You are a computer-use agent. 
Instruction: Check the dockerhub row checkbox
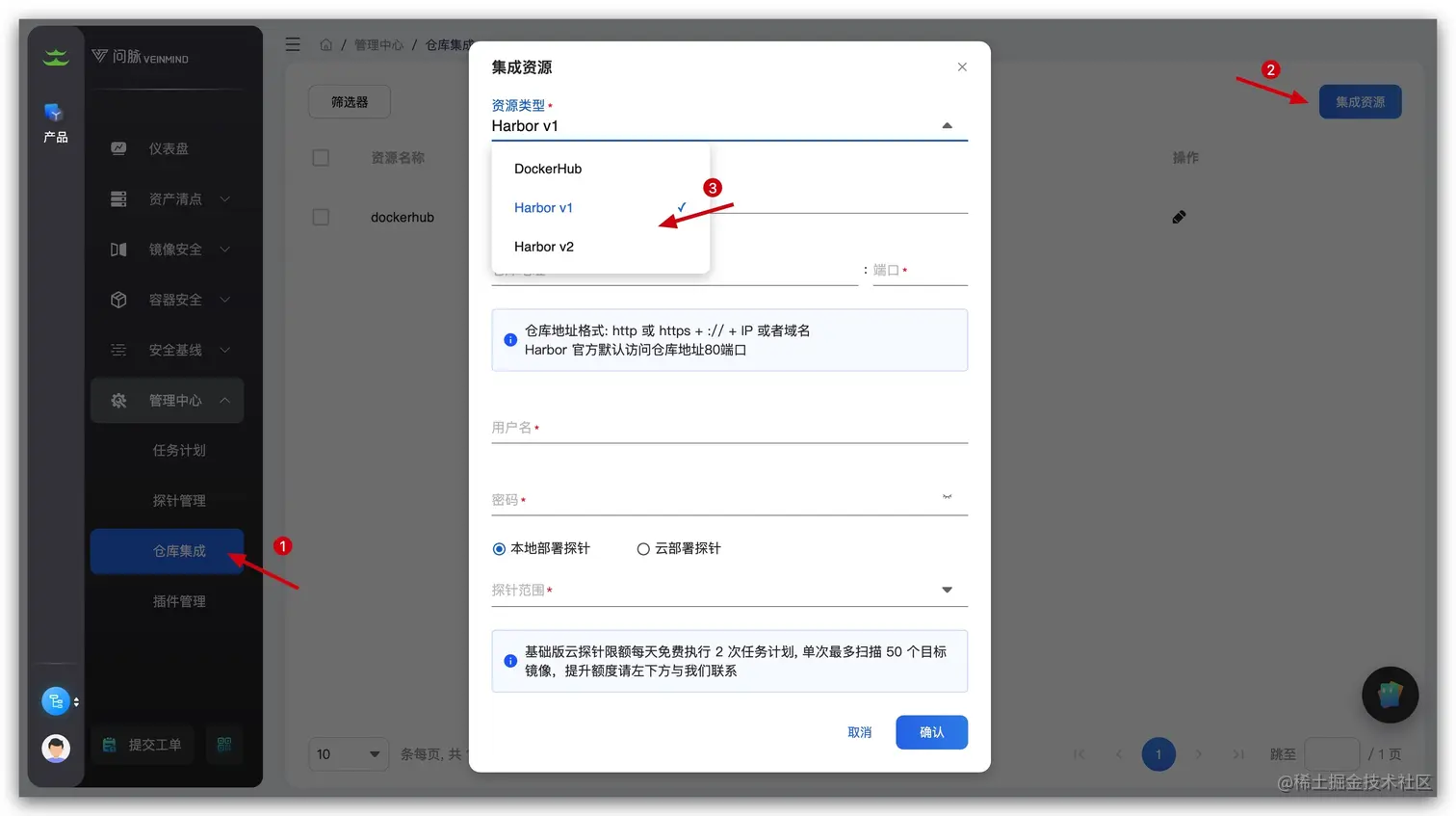[x=321, y=218]
